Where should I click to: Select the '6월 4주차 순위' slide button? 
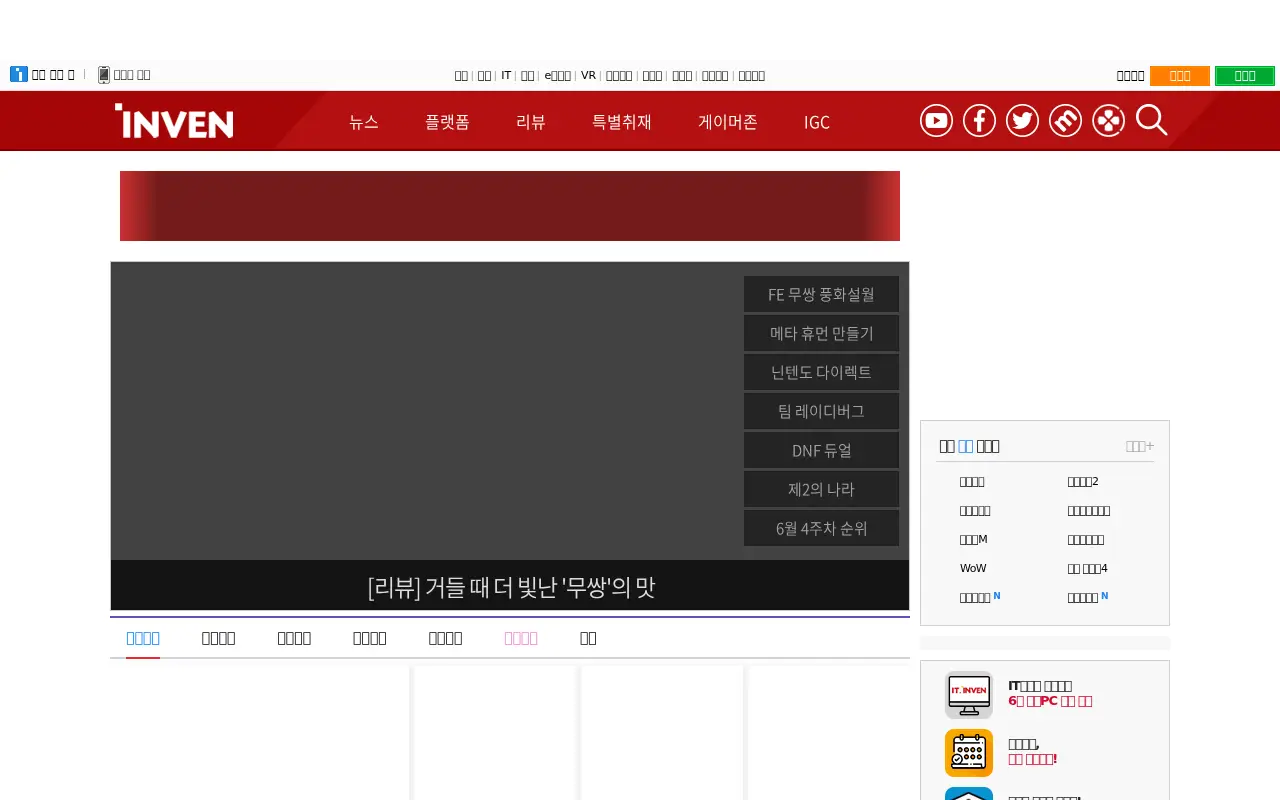coord(821,528)
